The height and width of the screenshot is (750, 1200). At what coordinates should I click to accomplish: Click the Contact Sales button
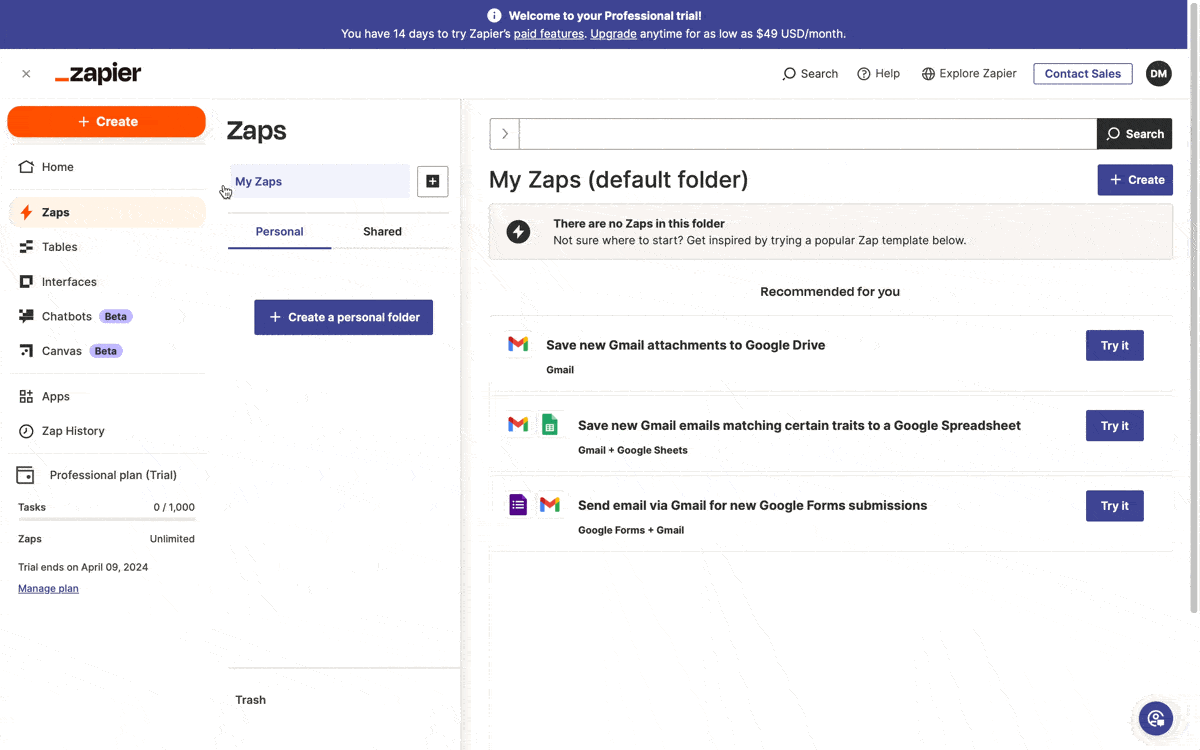pos(1082,74)
